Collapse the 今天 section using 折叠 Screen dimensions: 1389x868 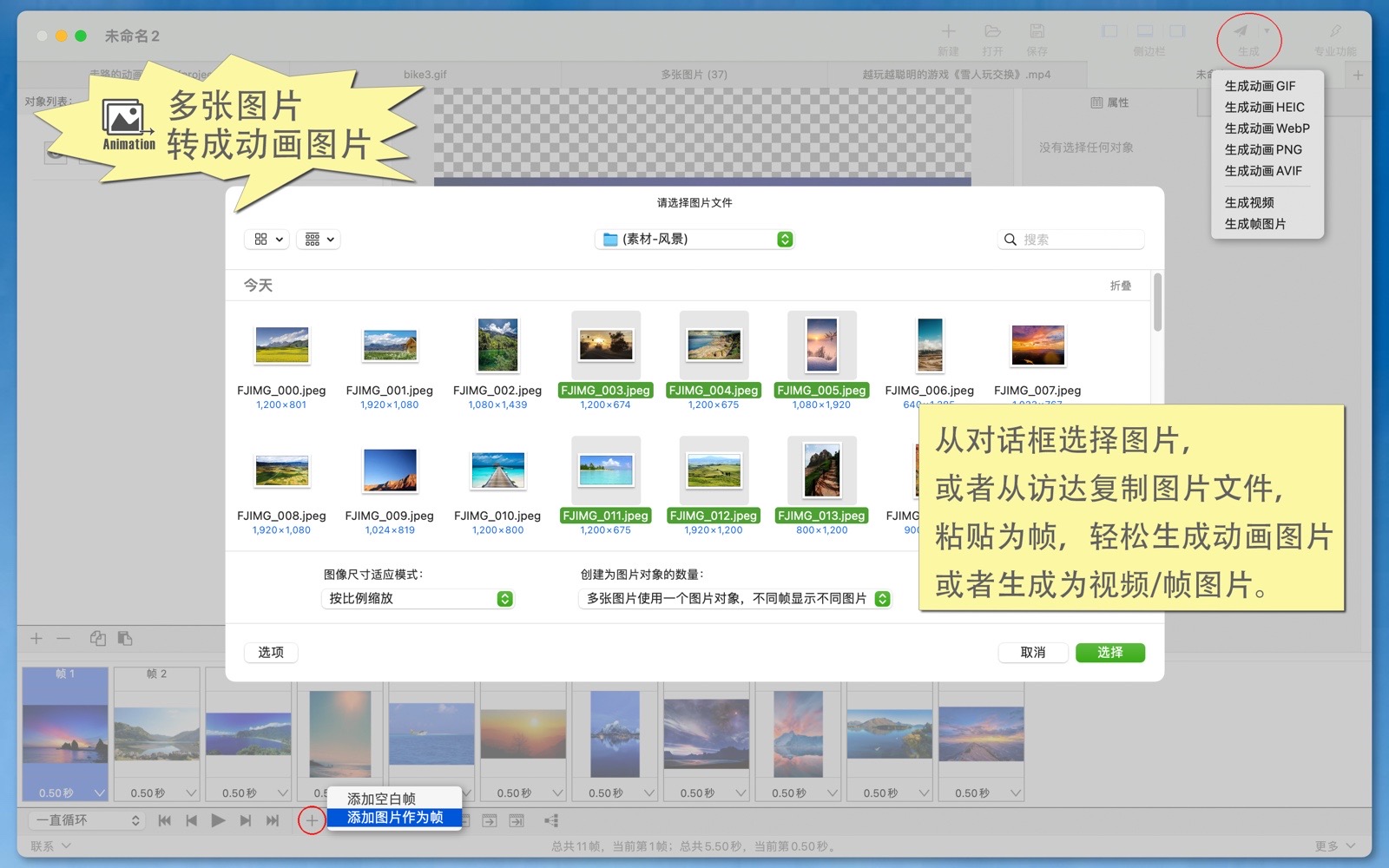(1120, 286)
